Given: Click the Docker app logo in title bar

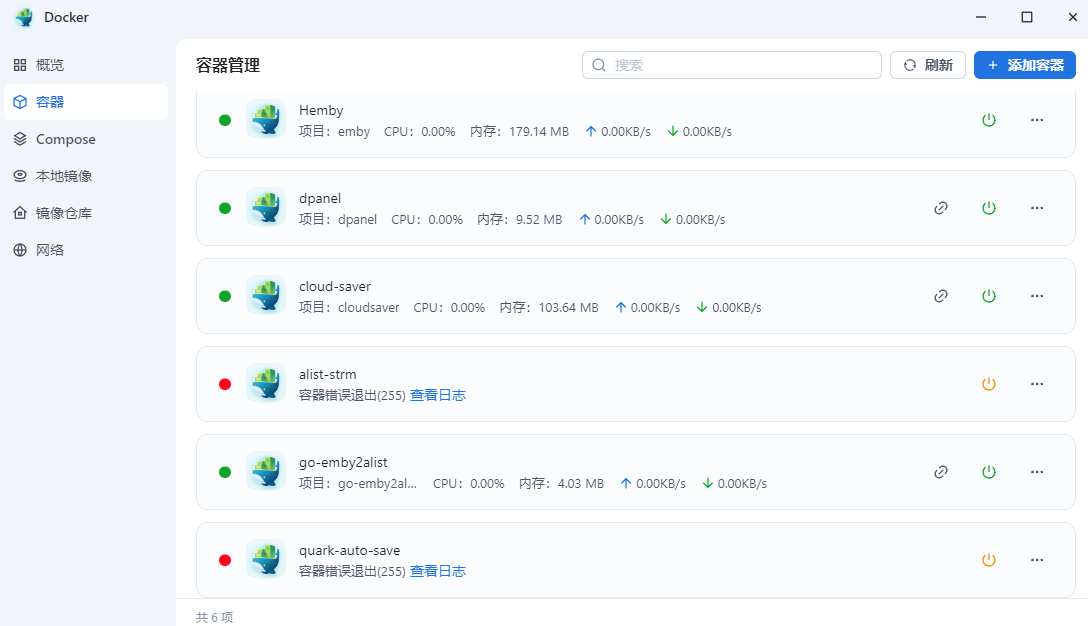Looking at the screenshot, I should tap(24, 17).
